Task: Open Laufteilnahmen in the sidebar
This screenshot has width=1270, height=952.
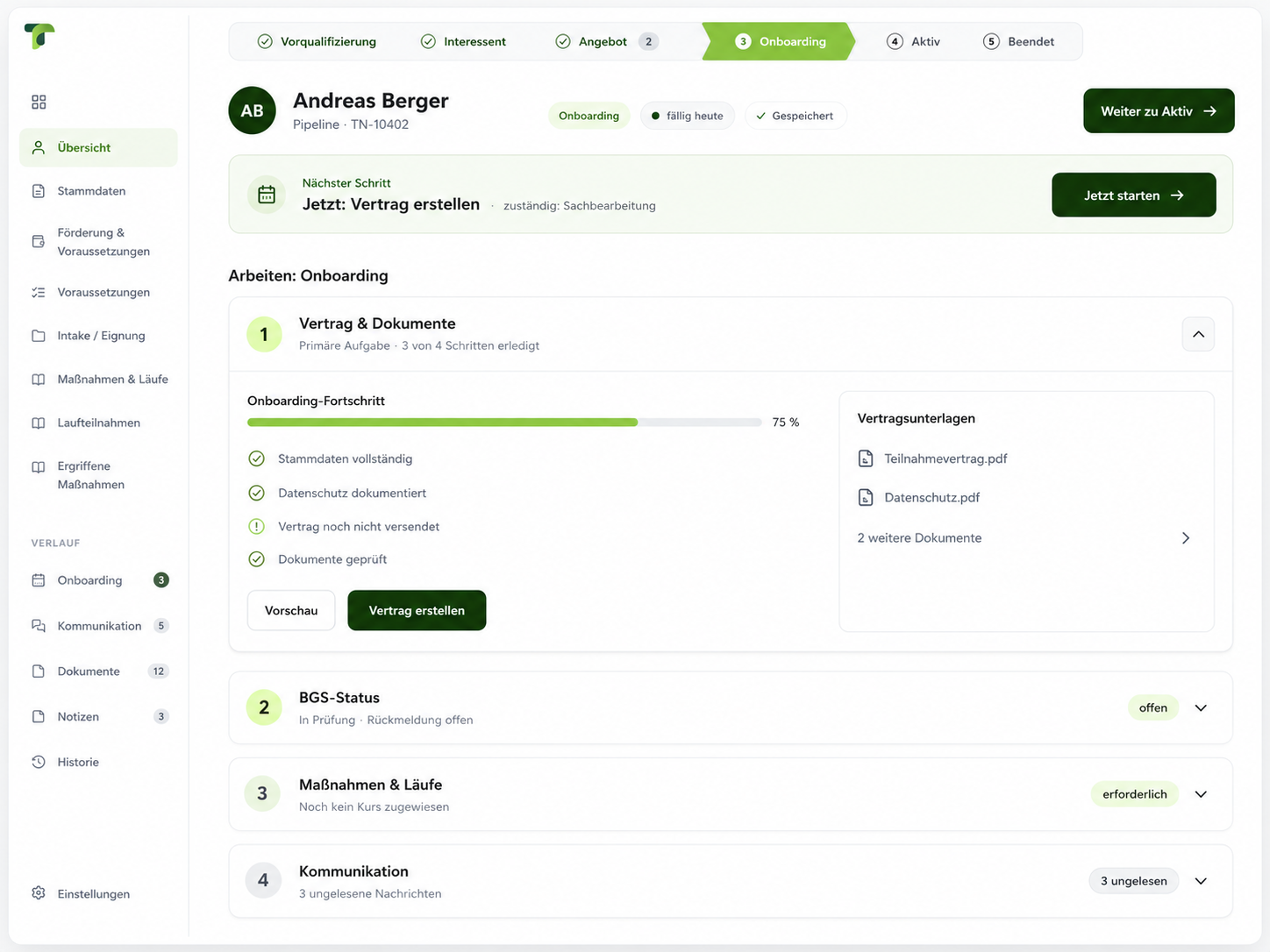Action: (98, 423)
